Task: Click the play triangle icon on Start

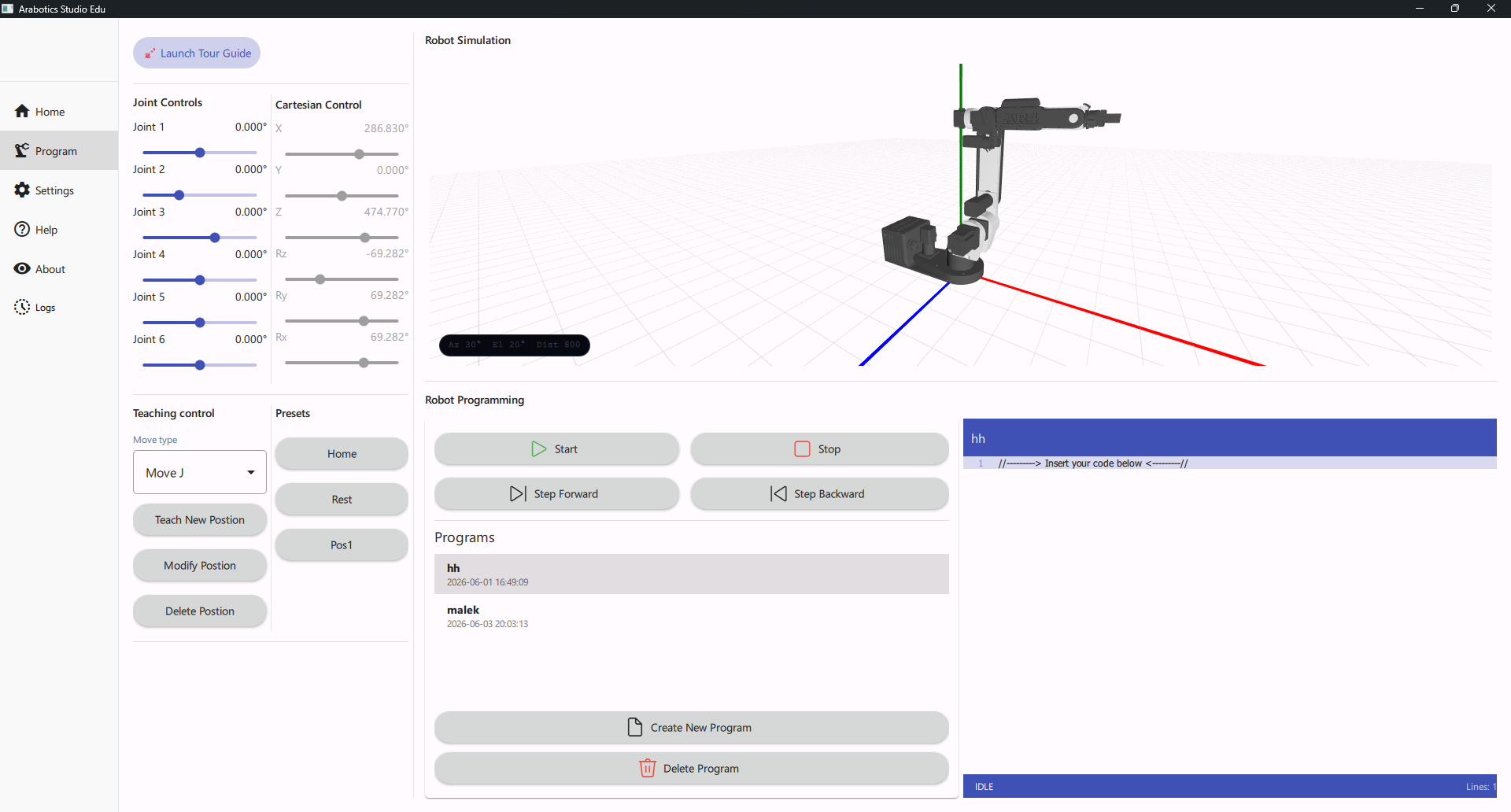Action: [x=539, y=449]
